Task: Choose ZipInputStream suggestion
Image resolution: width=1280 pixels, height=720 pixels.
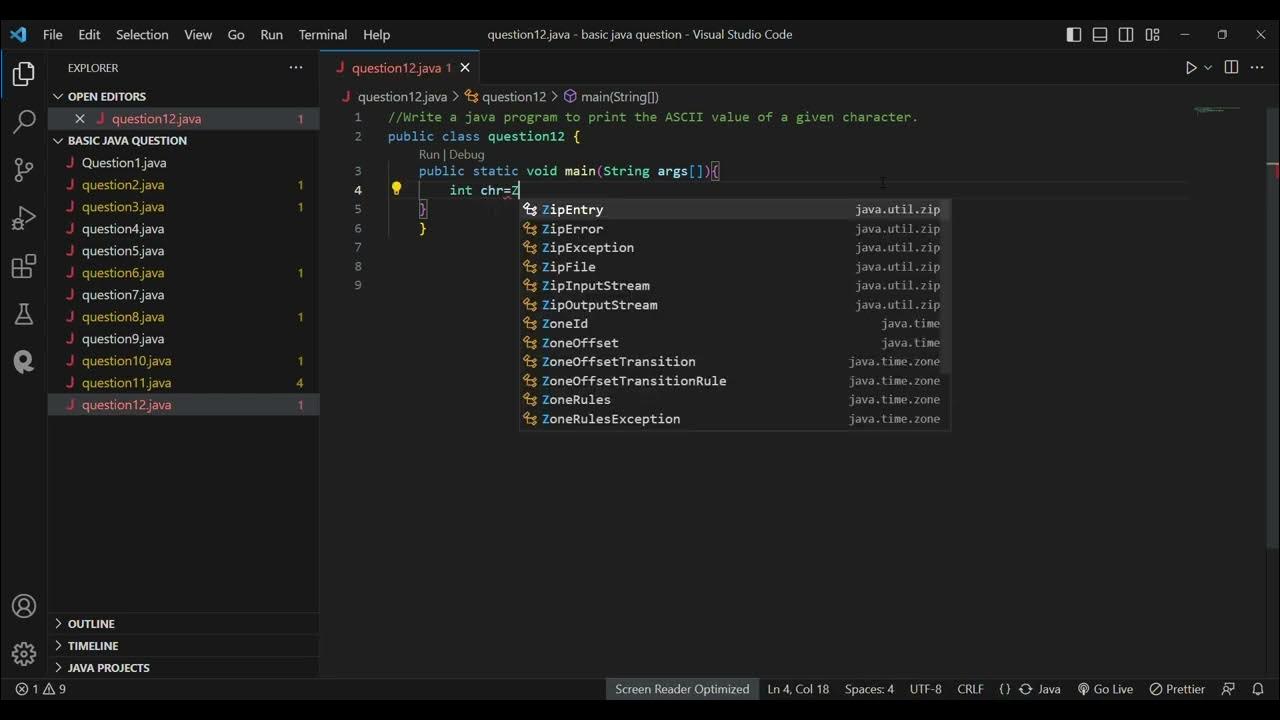Action: click(x=734, y=286)
